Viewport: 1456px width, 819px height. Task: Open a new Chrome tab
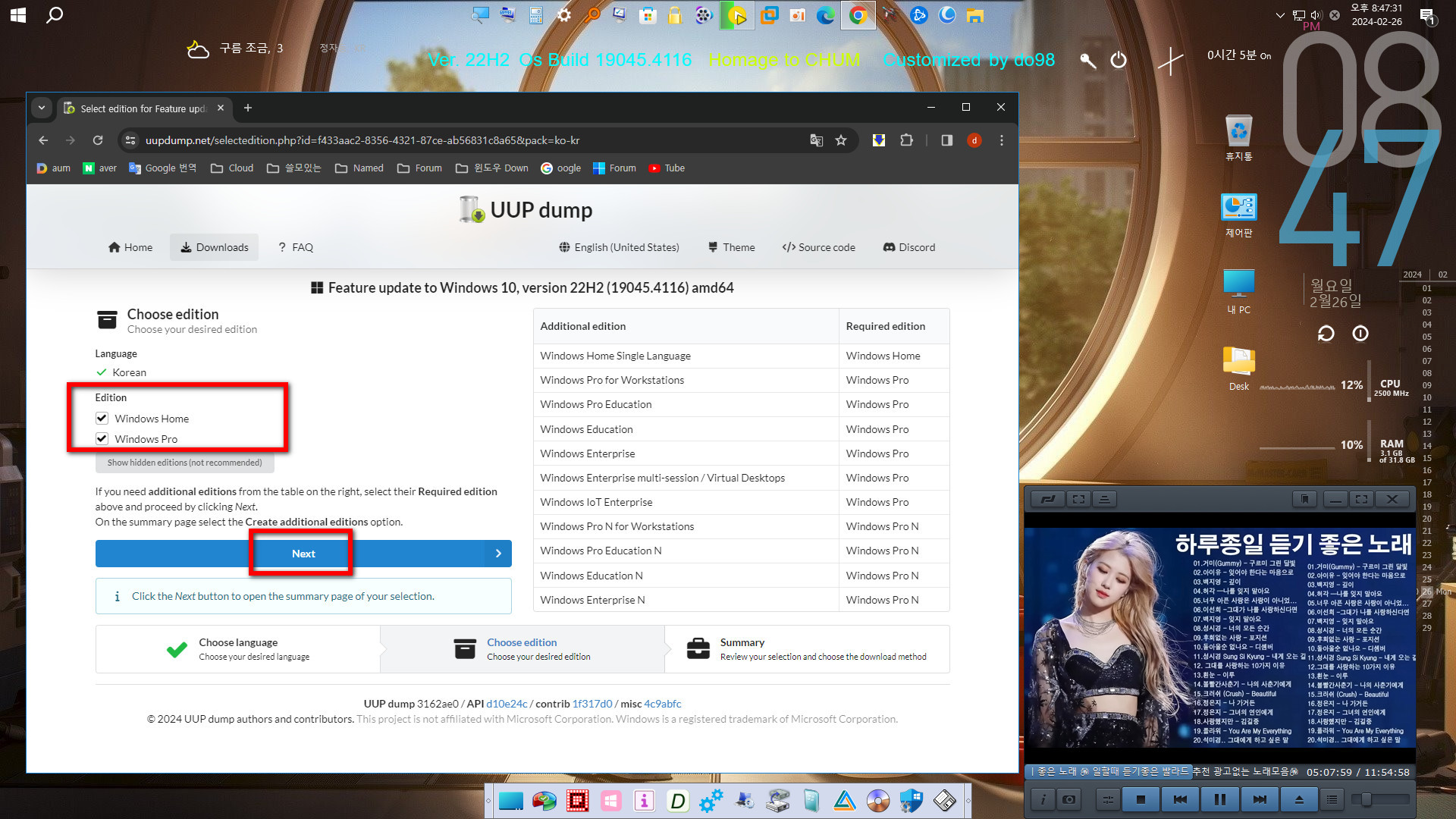click(247, 108)
